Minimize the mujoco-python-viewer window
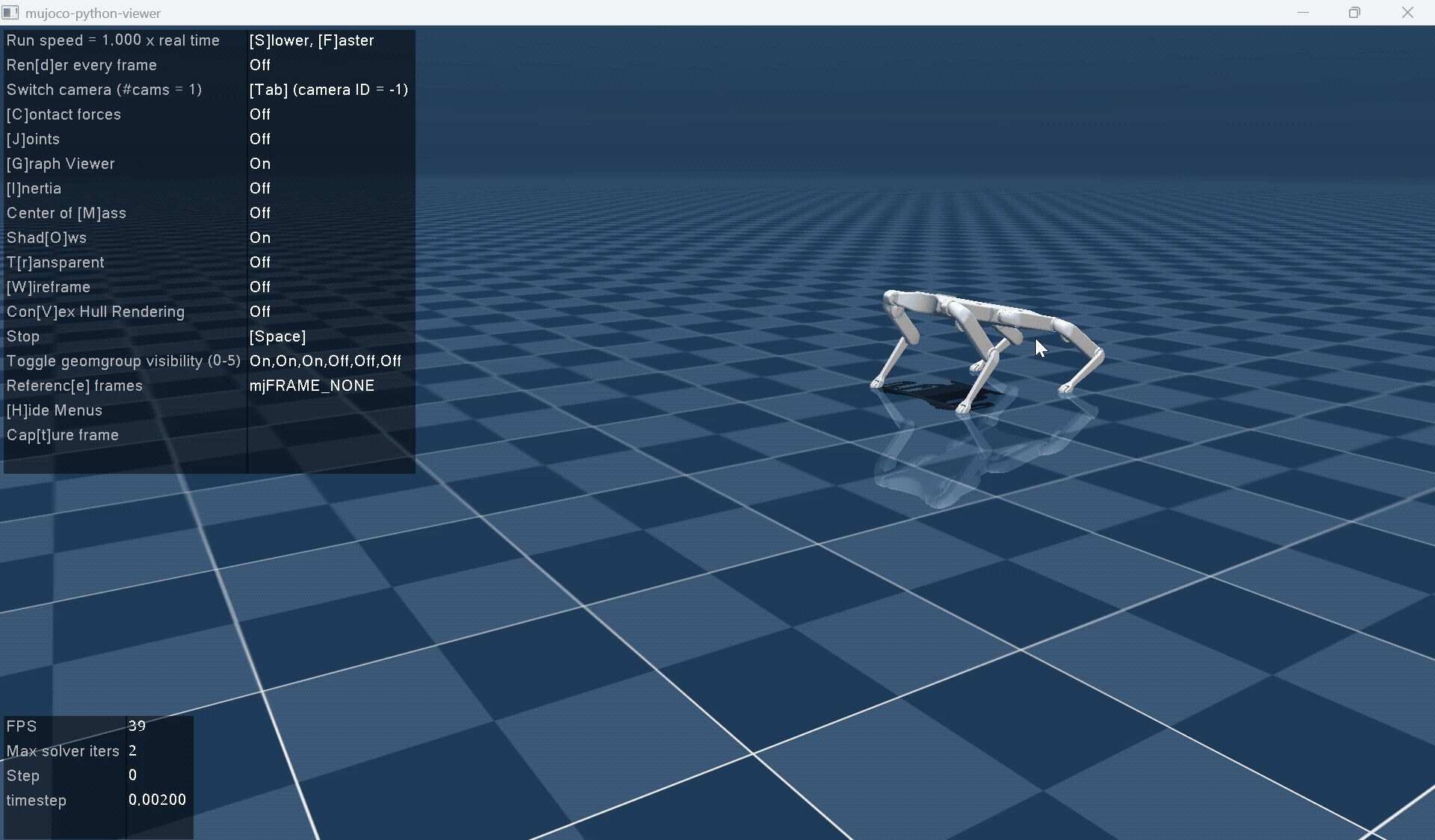This screenshot has height=840, width=1435. pos(1303,13)
